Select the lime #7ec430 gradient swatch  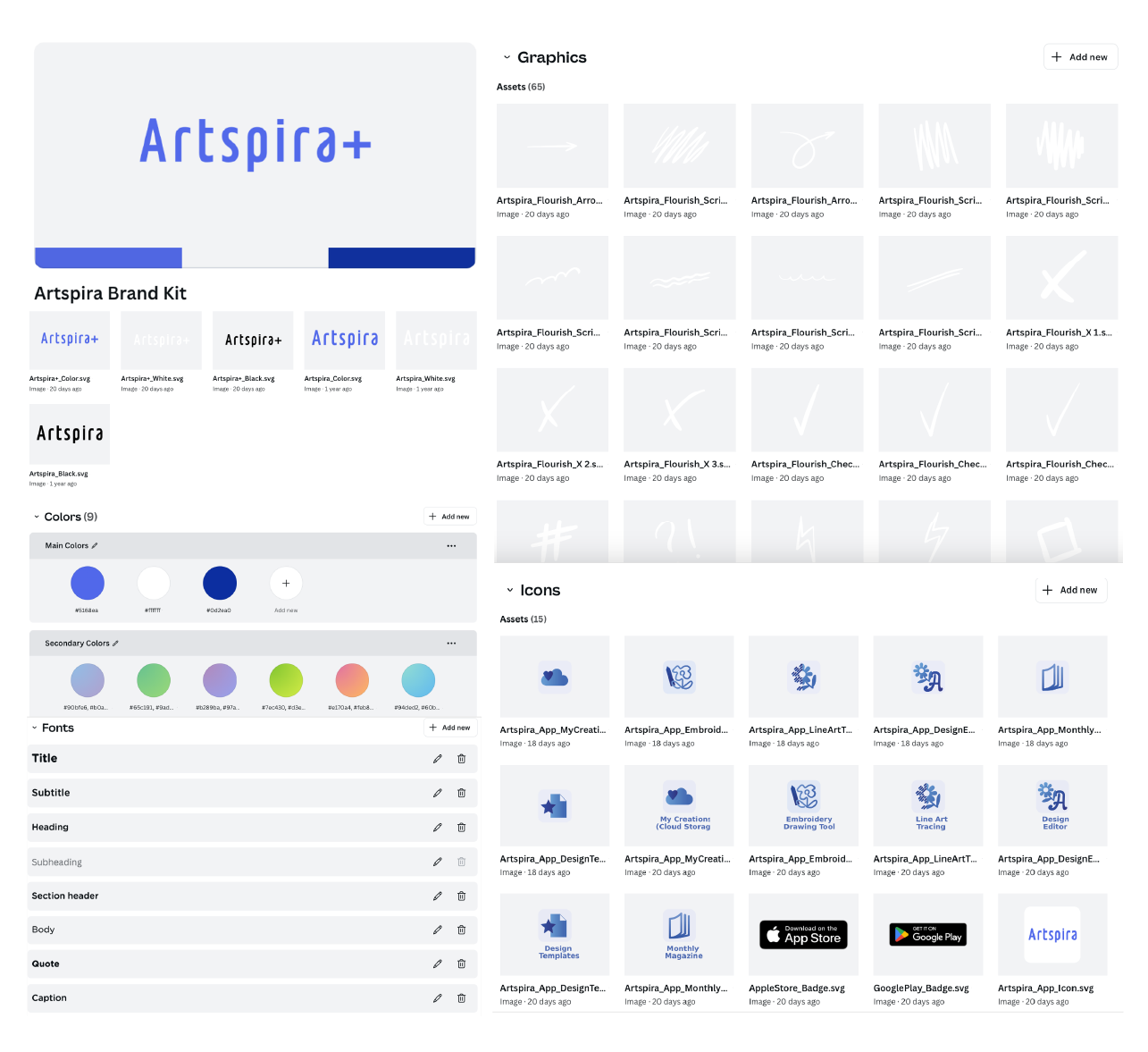tap(286, 680)
